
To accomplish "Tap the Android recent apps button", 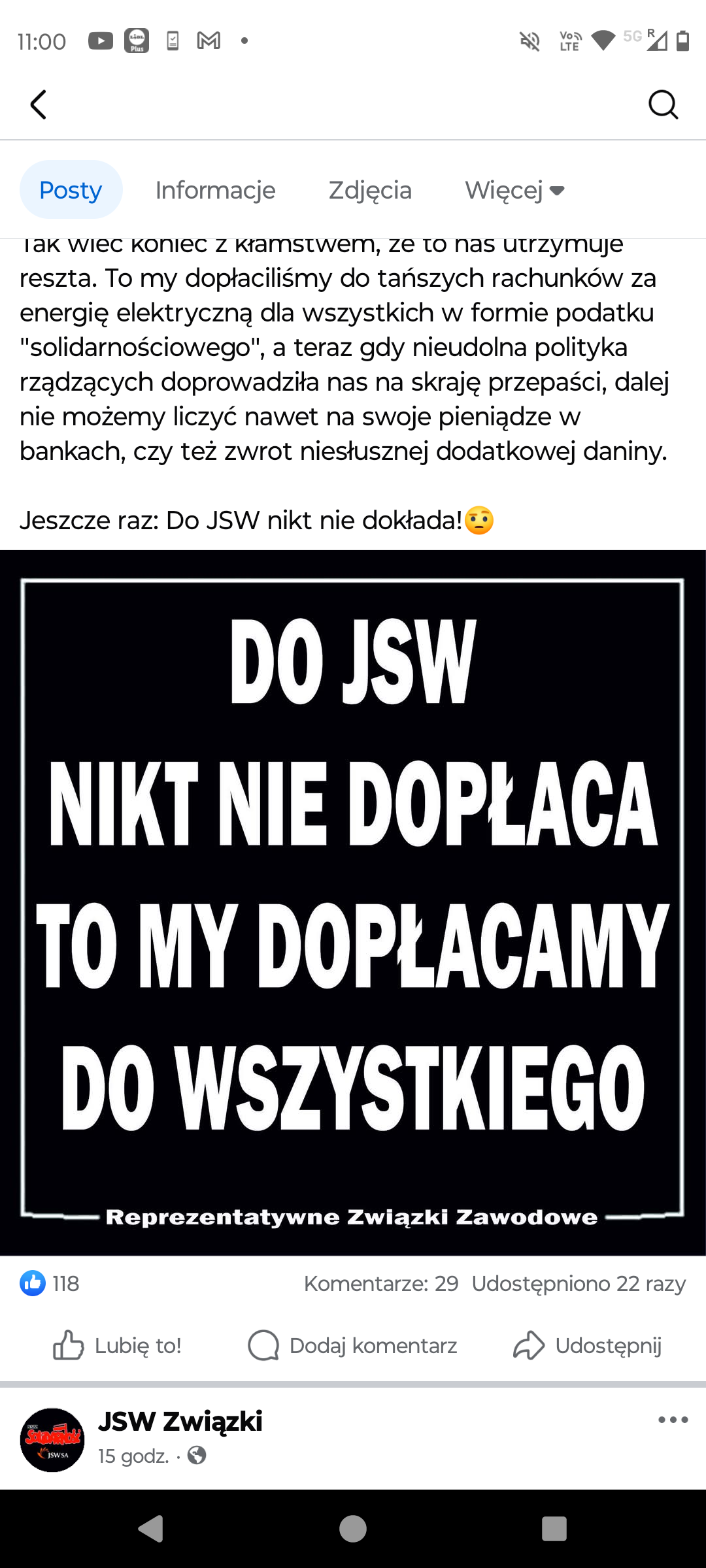I will tap(554, 1529).
